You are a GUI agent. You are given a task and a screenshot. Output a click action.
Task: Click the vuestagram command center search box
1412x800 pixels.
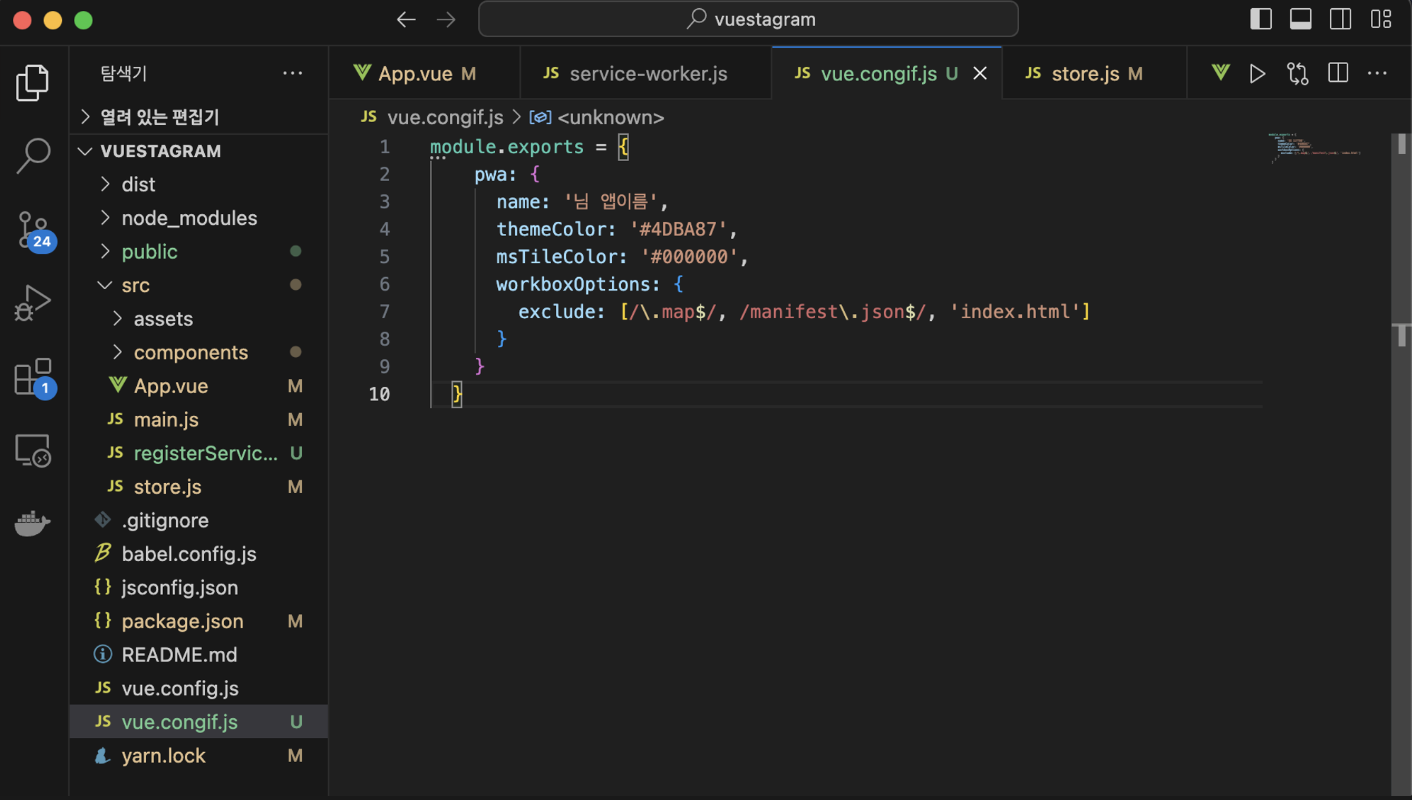[x=748, y=19]
